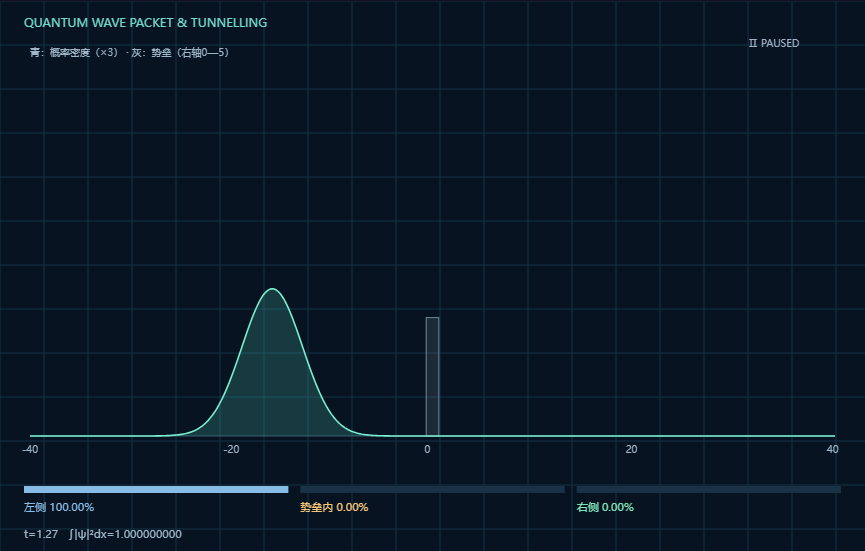Click the 左侧 100.00% label
The height and width of the screenshot is (551, 865).
(59, 507)
